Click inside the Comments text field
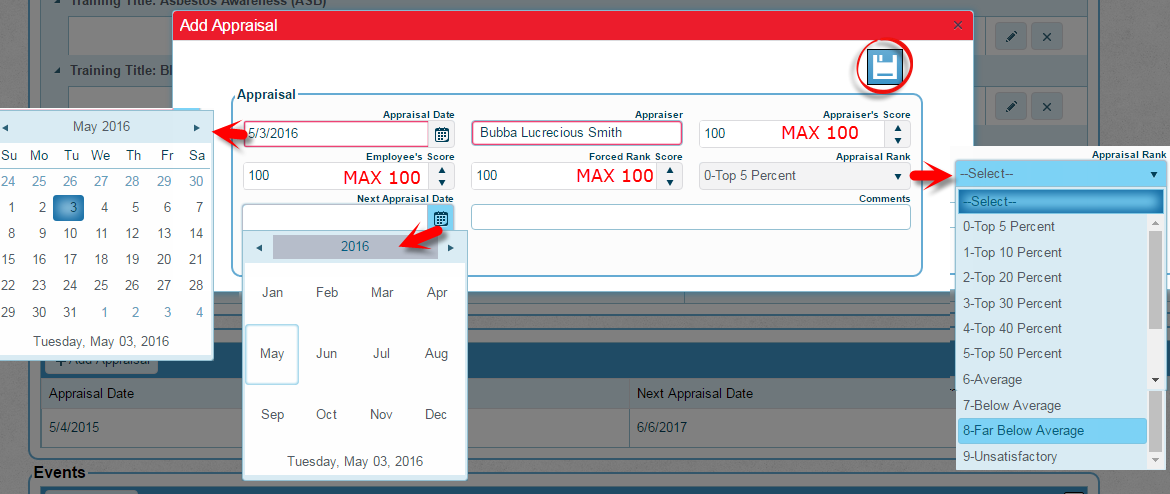Image resolution: width=1170 pixels, height=494 pixels. pyautogui.click(x=690, y=217)
